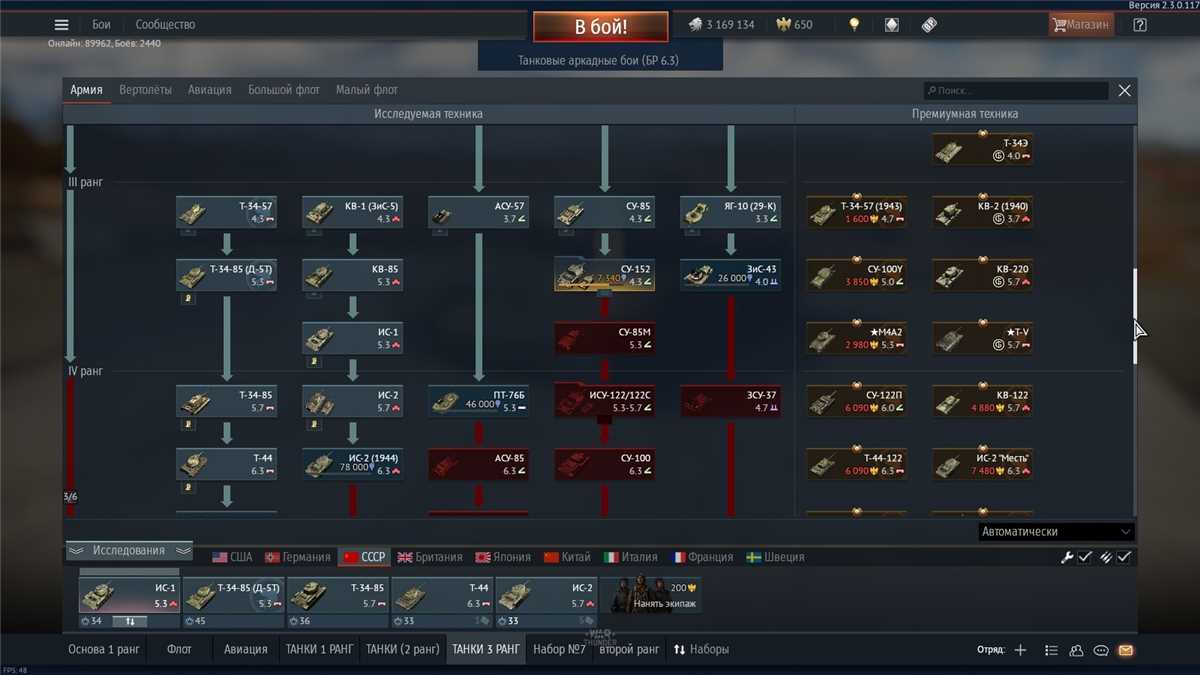Select premium СУ-100Y vehicle
1200x675 pixels.
point(857,275)
